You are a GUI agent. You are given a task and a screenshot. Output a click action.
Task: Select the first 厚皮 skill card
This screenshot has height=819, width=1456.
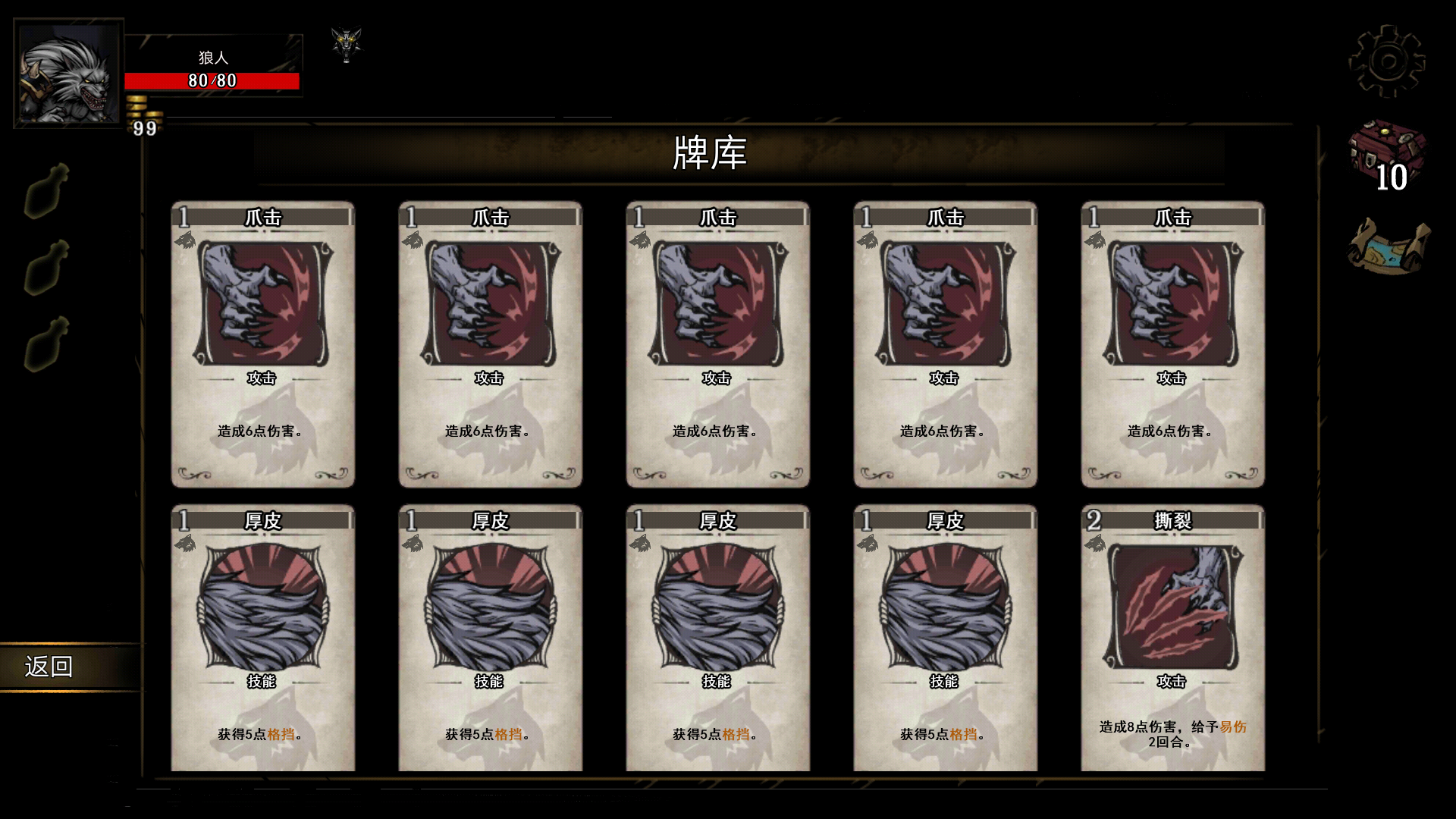pos(263,638)
